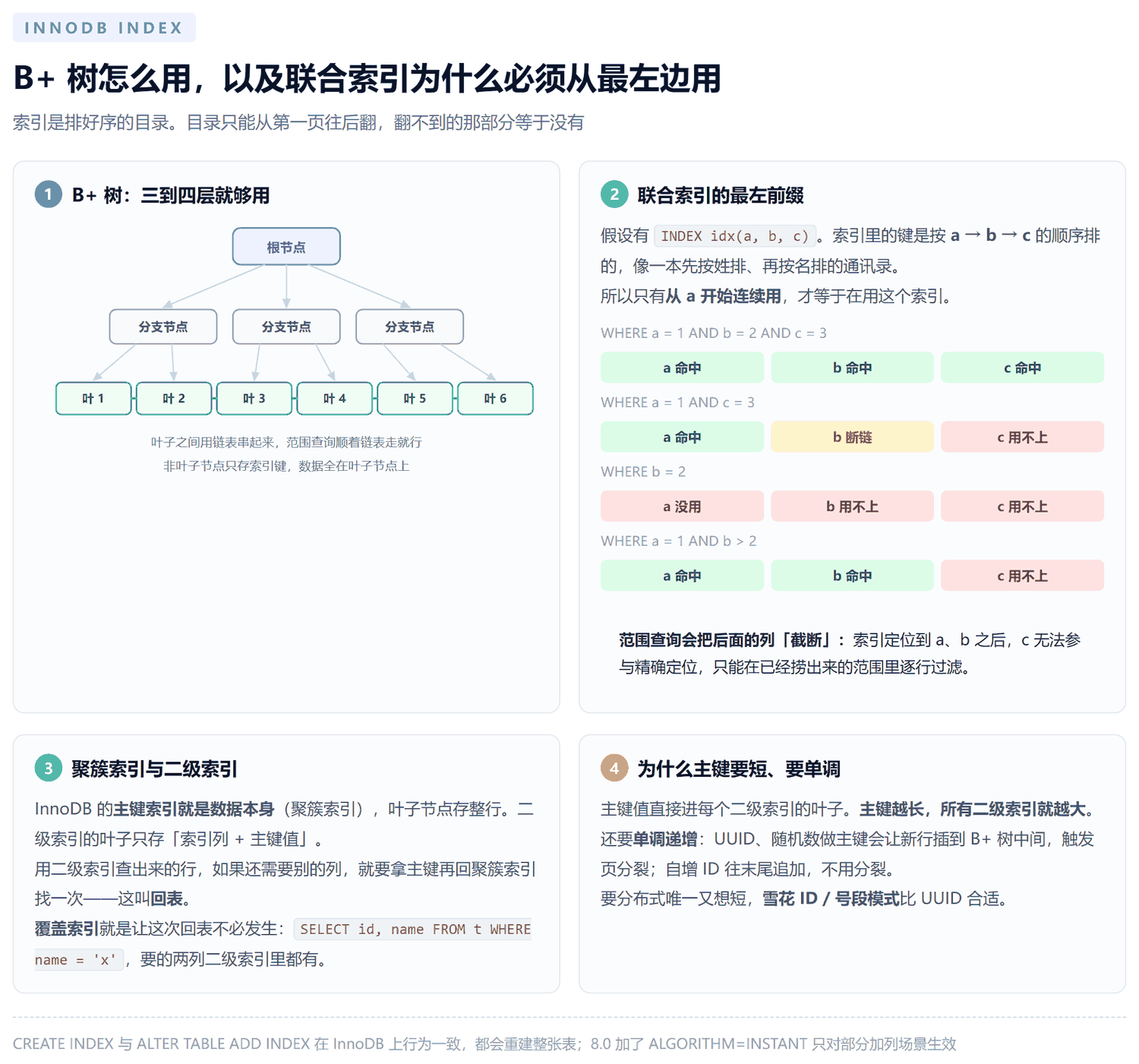This screenshot has height=1064, width=1139.
Task: Select the red "a 没用" chip
Action: click(682, 507)
